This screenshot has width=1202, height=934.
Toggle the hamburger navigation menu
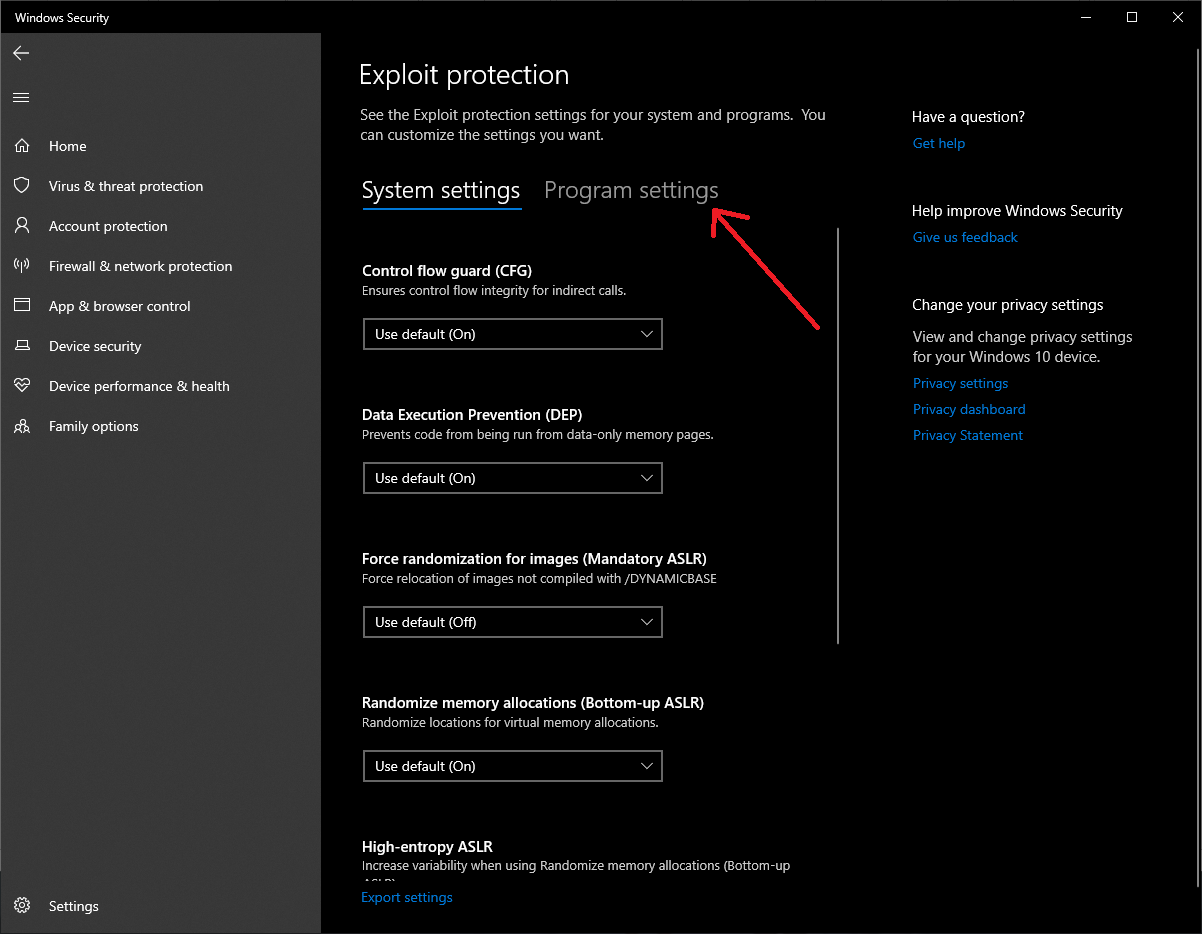click(21, 97)
